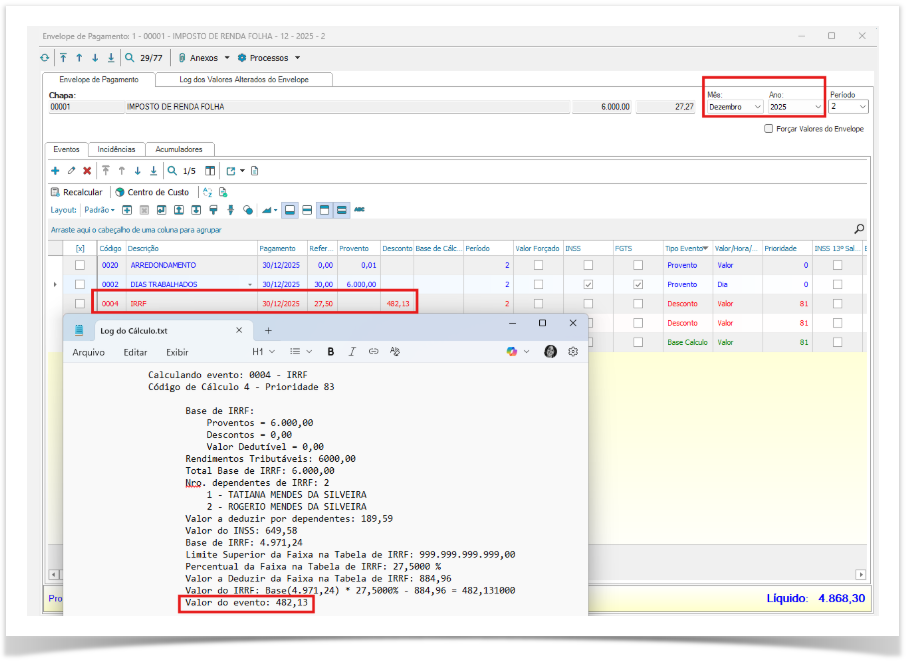This screenshot has width=913, height=665.
Task: Delete event with red X icon
Action: coord(87,171)
